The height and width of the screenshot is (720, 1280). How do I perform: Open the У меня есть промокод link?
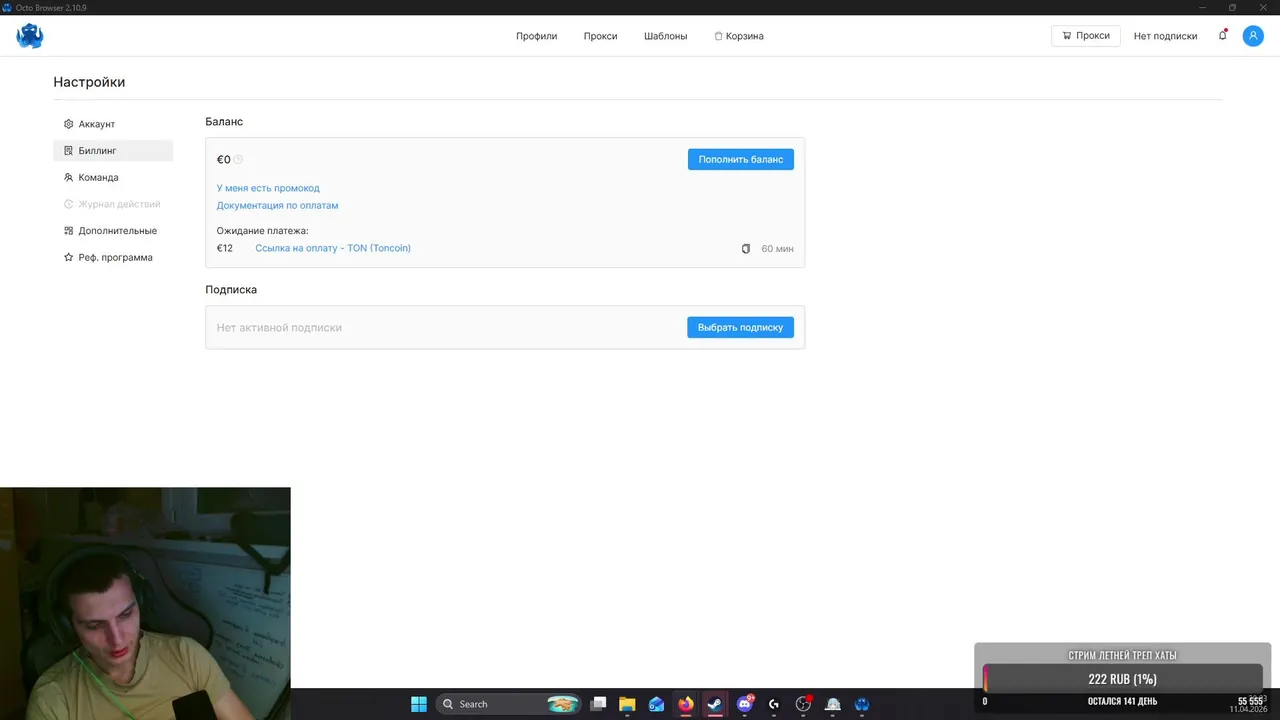(x=268, y=188)
